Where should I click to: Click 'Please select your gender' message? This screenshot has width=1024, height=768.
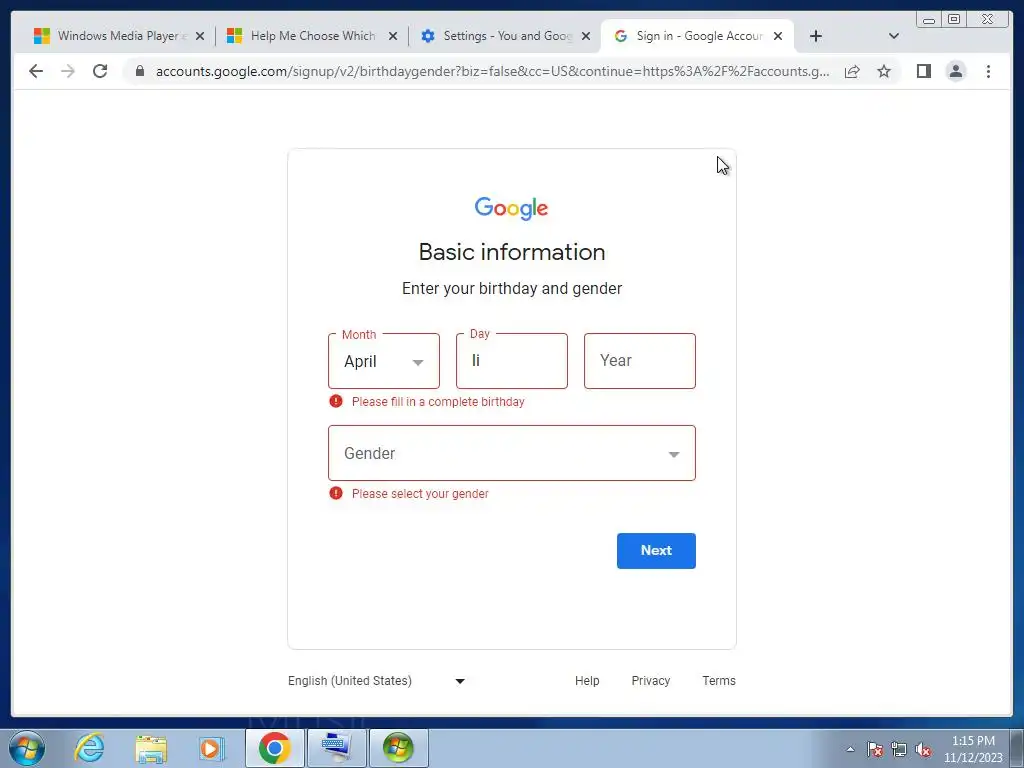click(420, 494)
